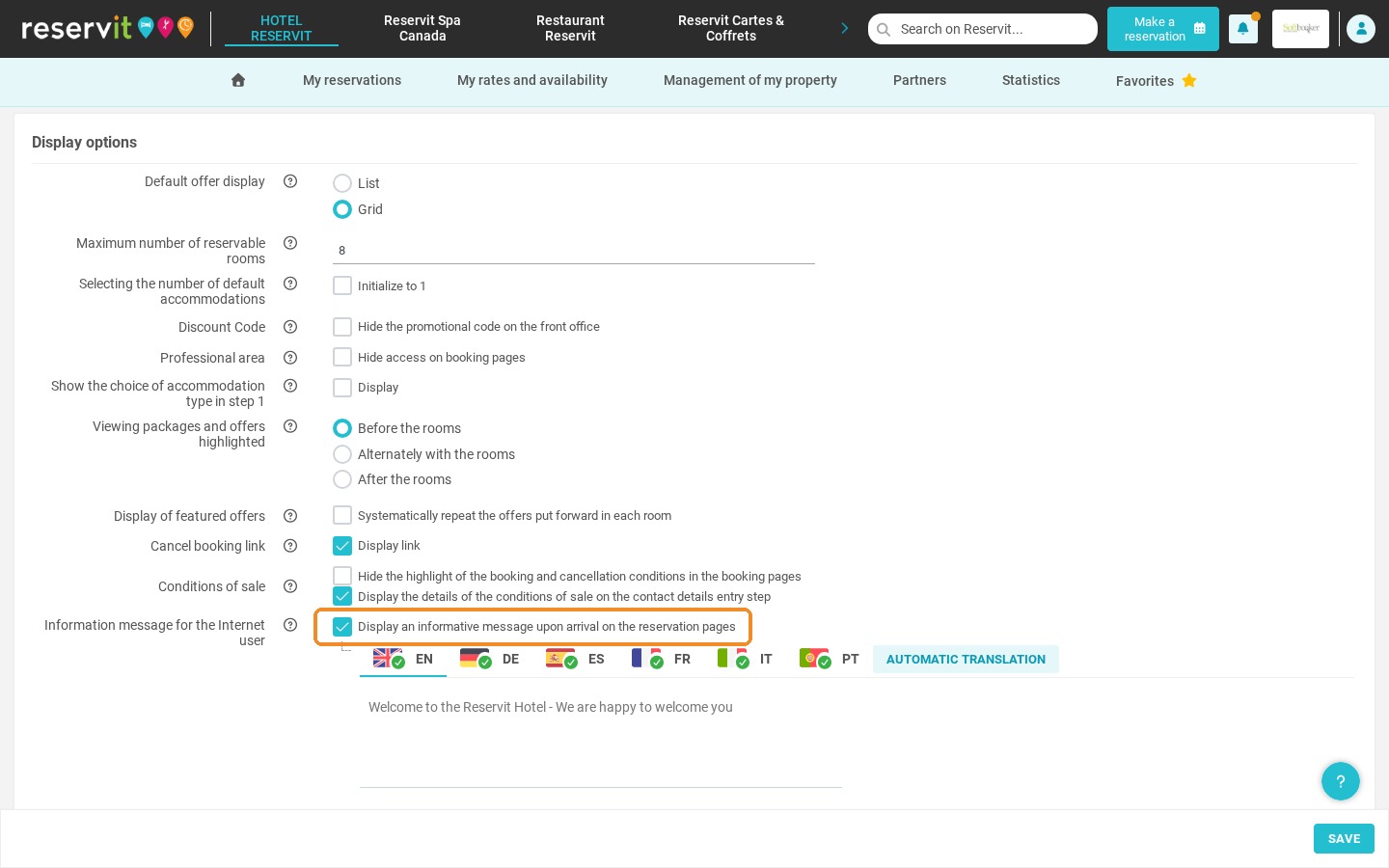1389x868 pixels.
Task: Open help for Conditions of sale
Action: pos(290,586)
